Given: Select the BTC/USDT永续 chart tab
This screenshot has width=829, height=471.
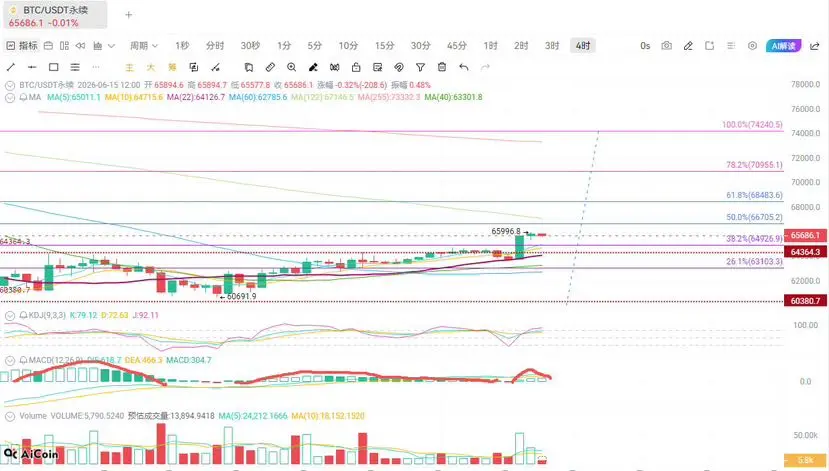Looking at the screenshot, I should [55, 16].
